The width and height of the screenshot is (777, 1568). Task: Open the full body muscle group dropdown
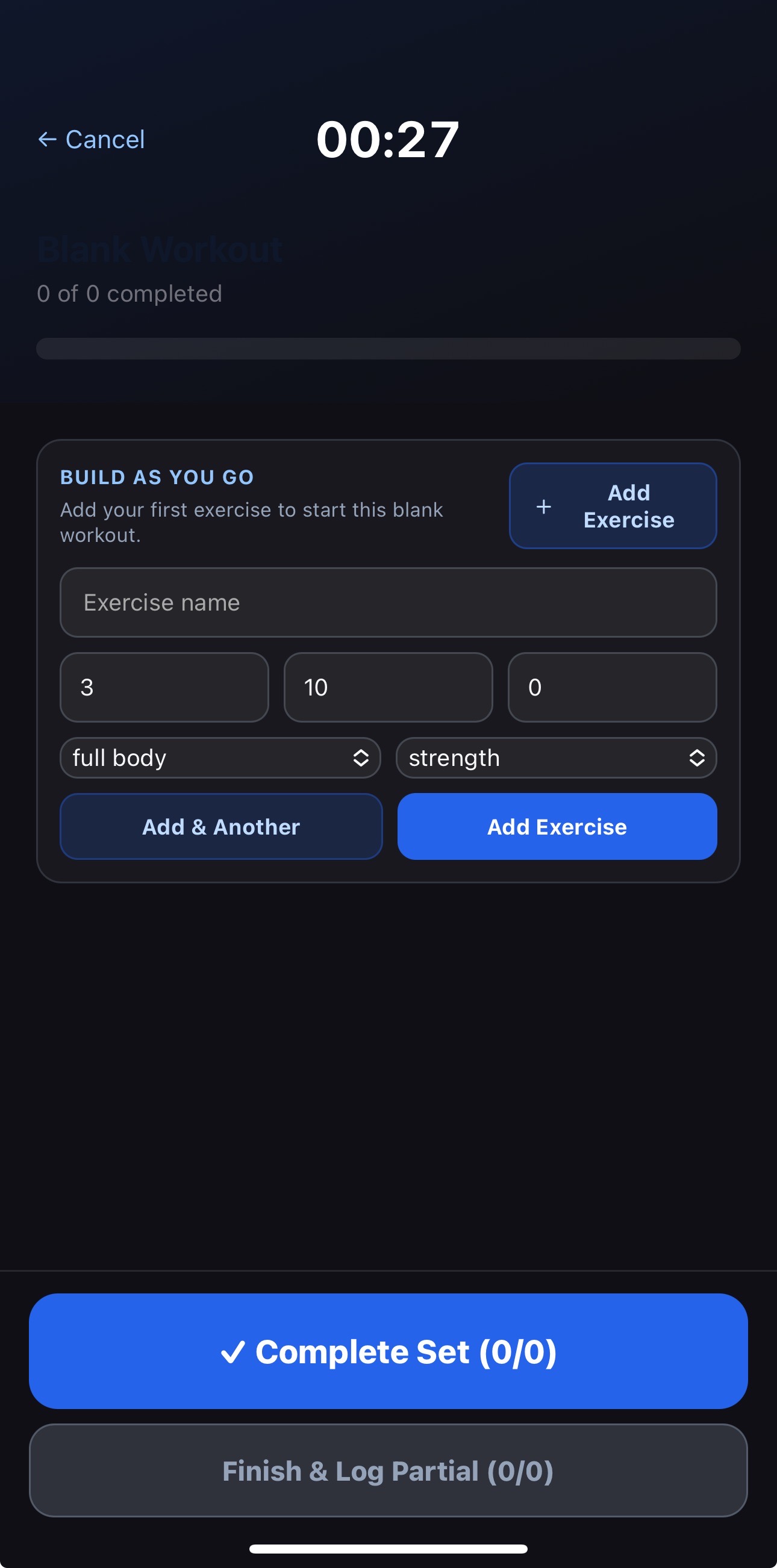tap(219, 758)
